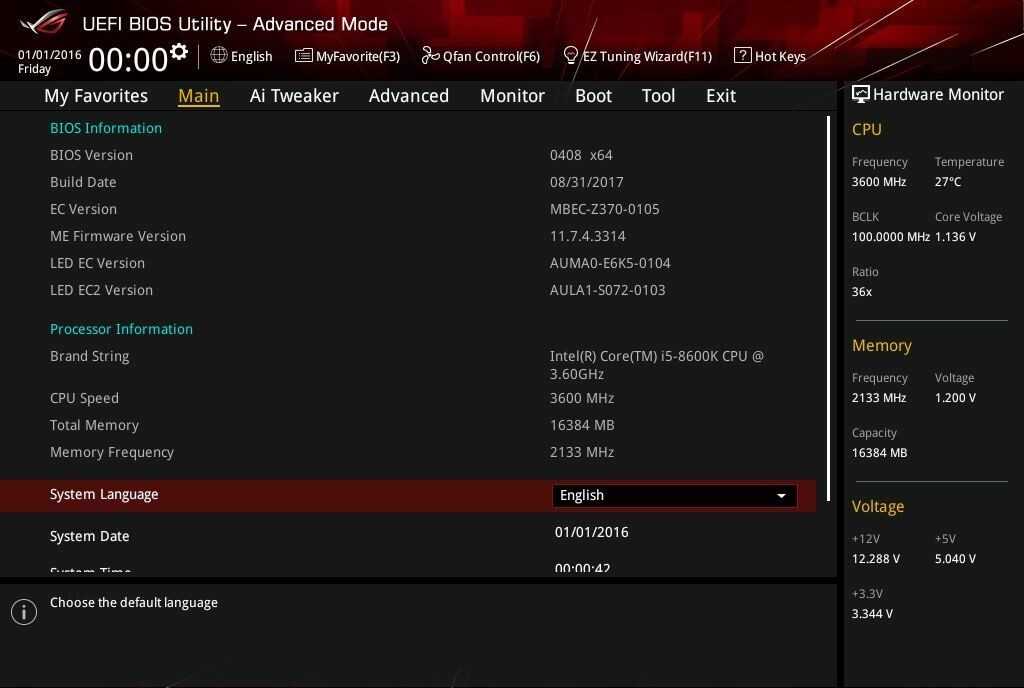Viewport: 1024px width, 688px height.
Task: Click the settings gear icon beside the clock
Action: (179, 52)
